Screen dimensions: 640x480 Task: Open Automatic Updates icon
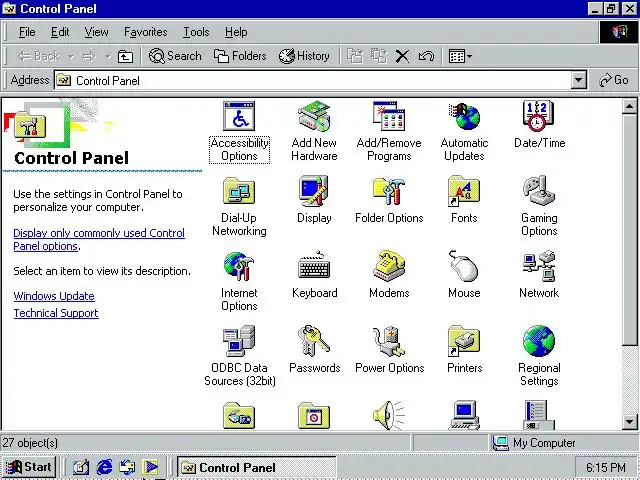pyautogui.click(x=464, y=116)
